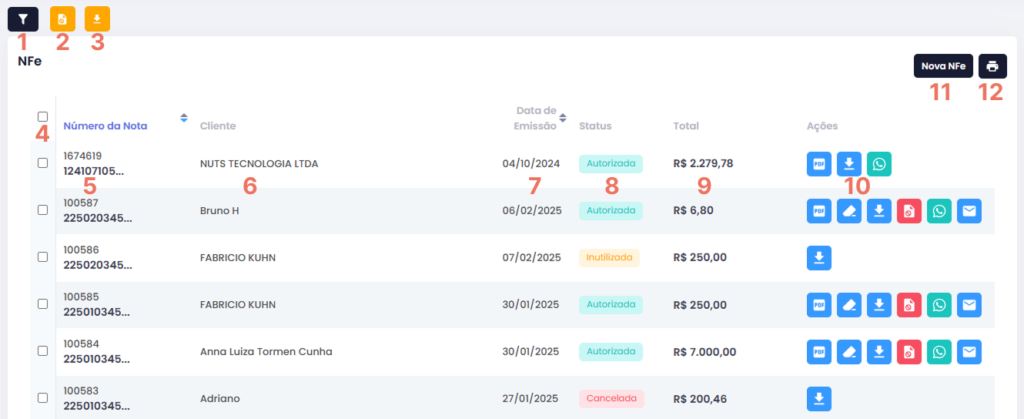
Task: Click the Autorizada status badge for Bruno H
Action: coord(610,210)
